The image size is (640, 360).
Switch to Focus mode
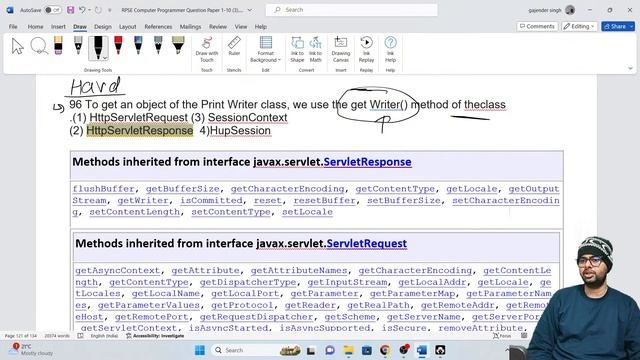point(502,336)
